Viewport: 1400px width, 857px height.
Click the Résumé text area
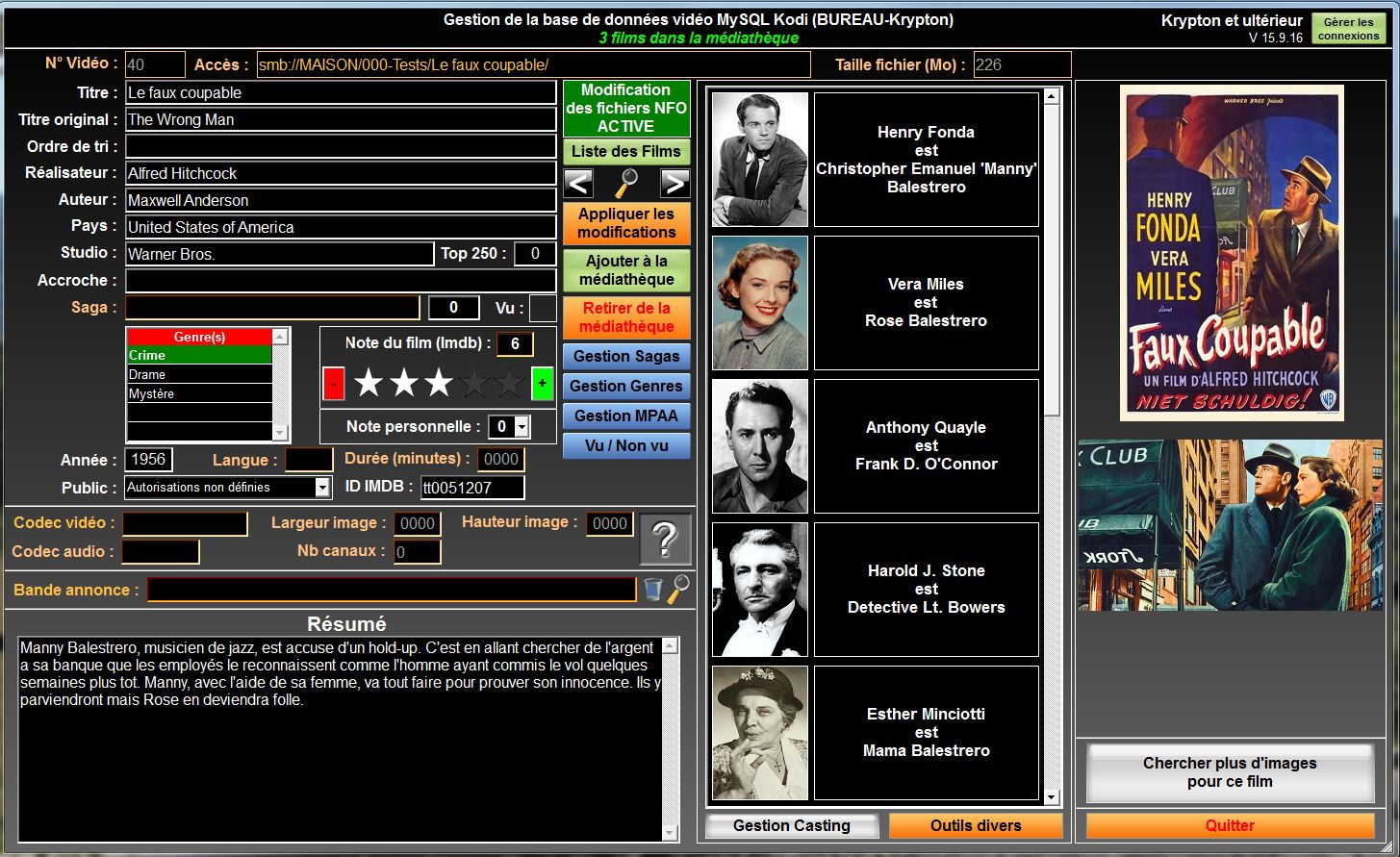tap(341, 739)
